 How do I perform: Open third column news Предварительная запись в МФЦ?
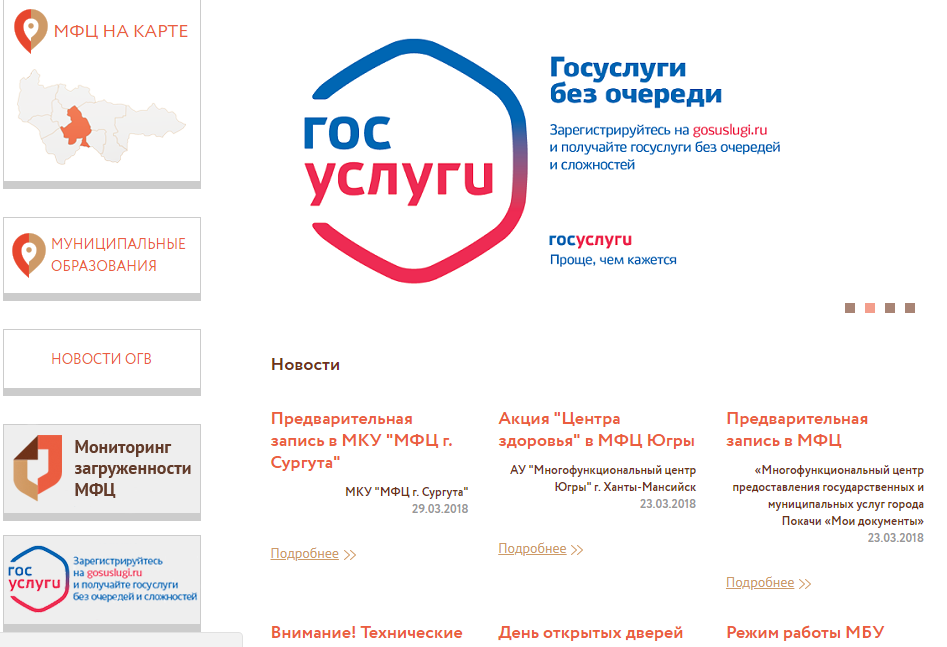click(797, 430)
